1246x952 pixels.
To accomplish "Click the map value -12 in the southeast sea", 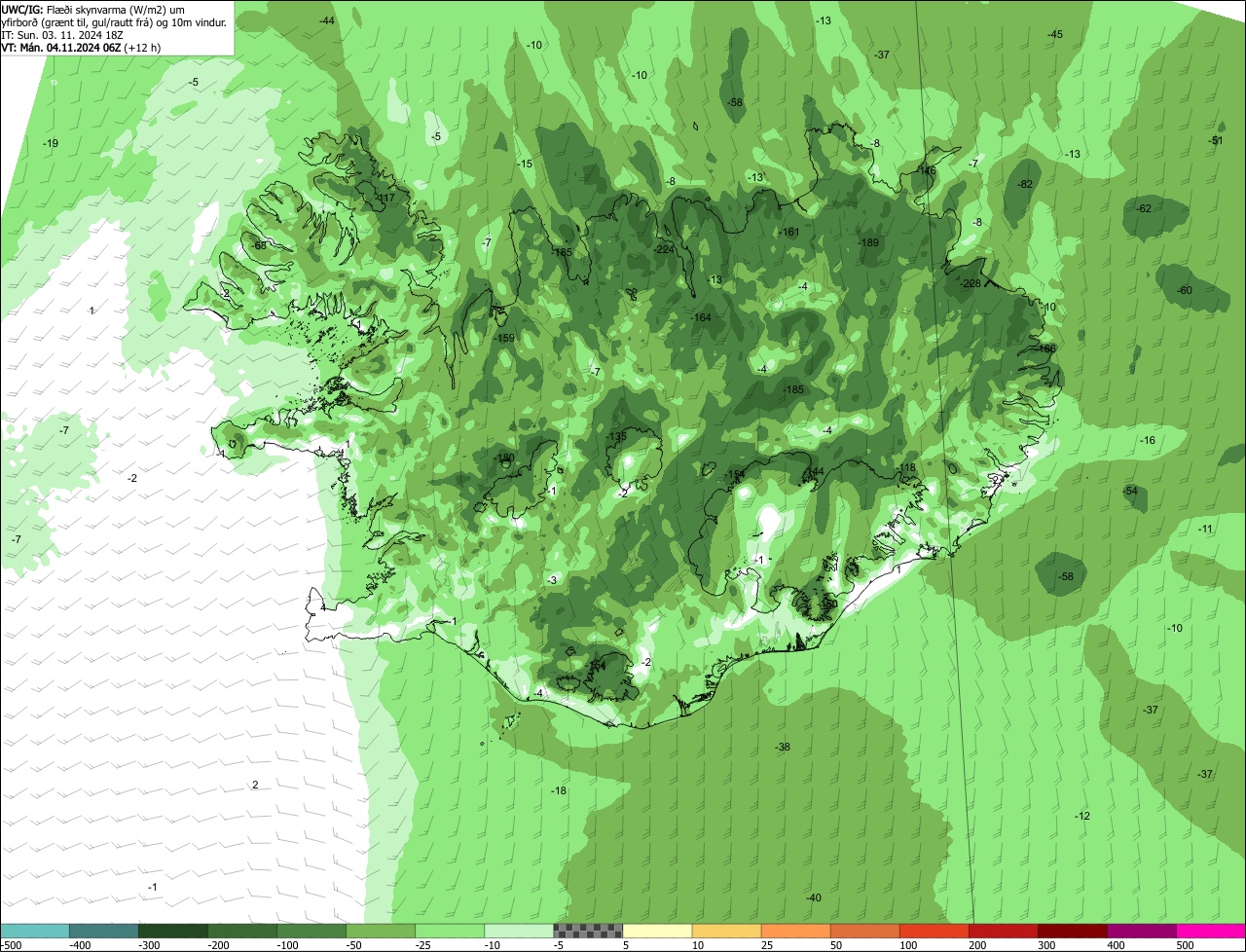I will (x=1082, y=815).
